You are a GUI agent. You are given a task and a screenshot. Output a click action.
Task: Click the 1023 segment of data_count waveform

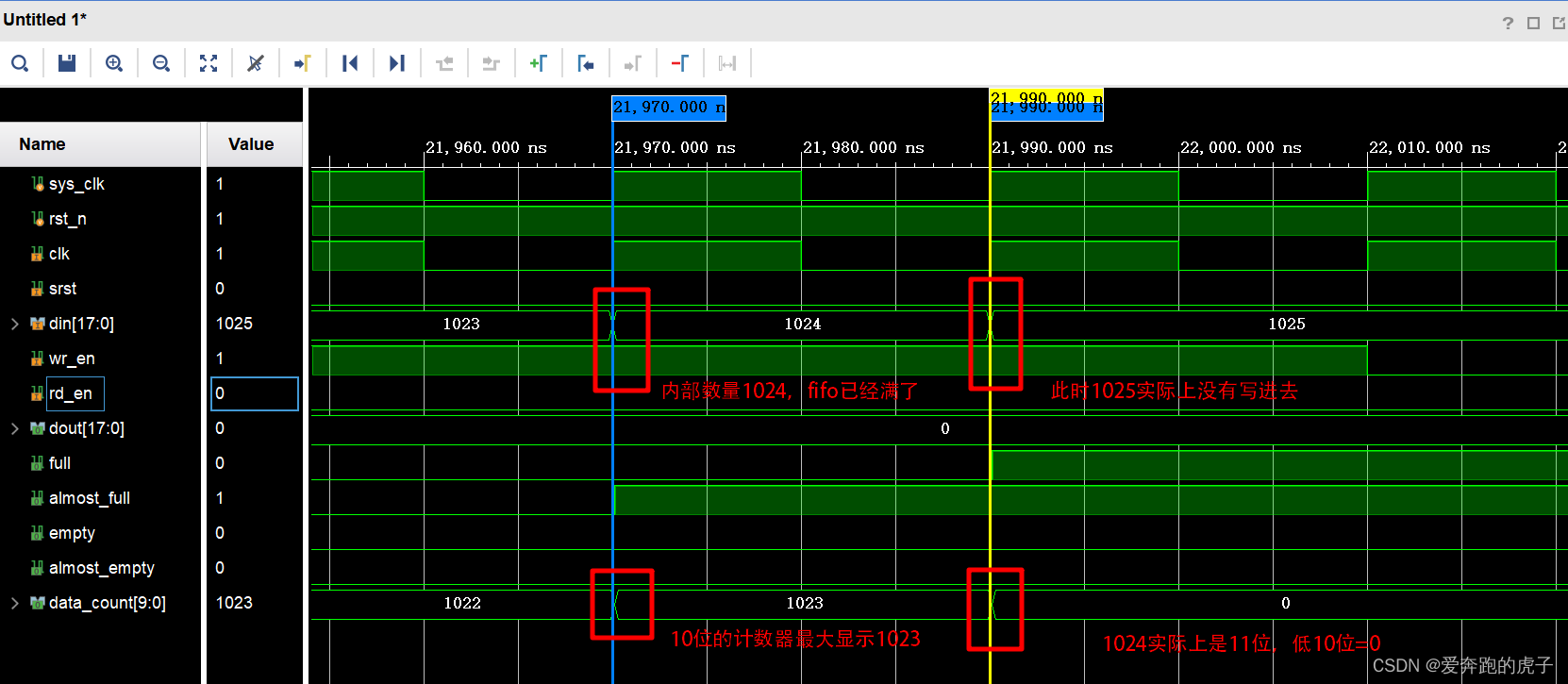point(805,603)
